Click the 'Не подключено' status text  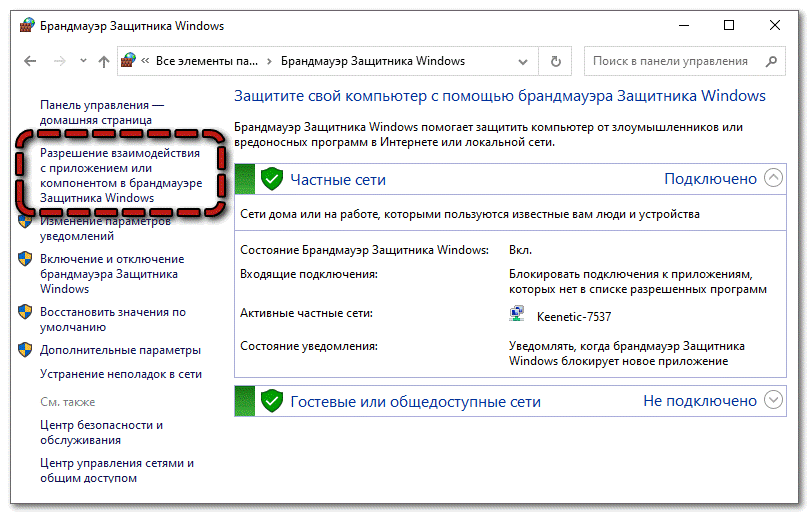click(700, 401)
